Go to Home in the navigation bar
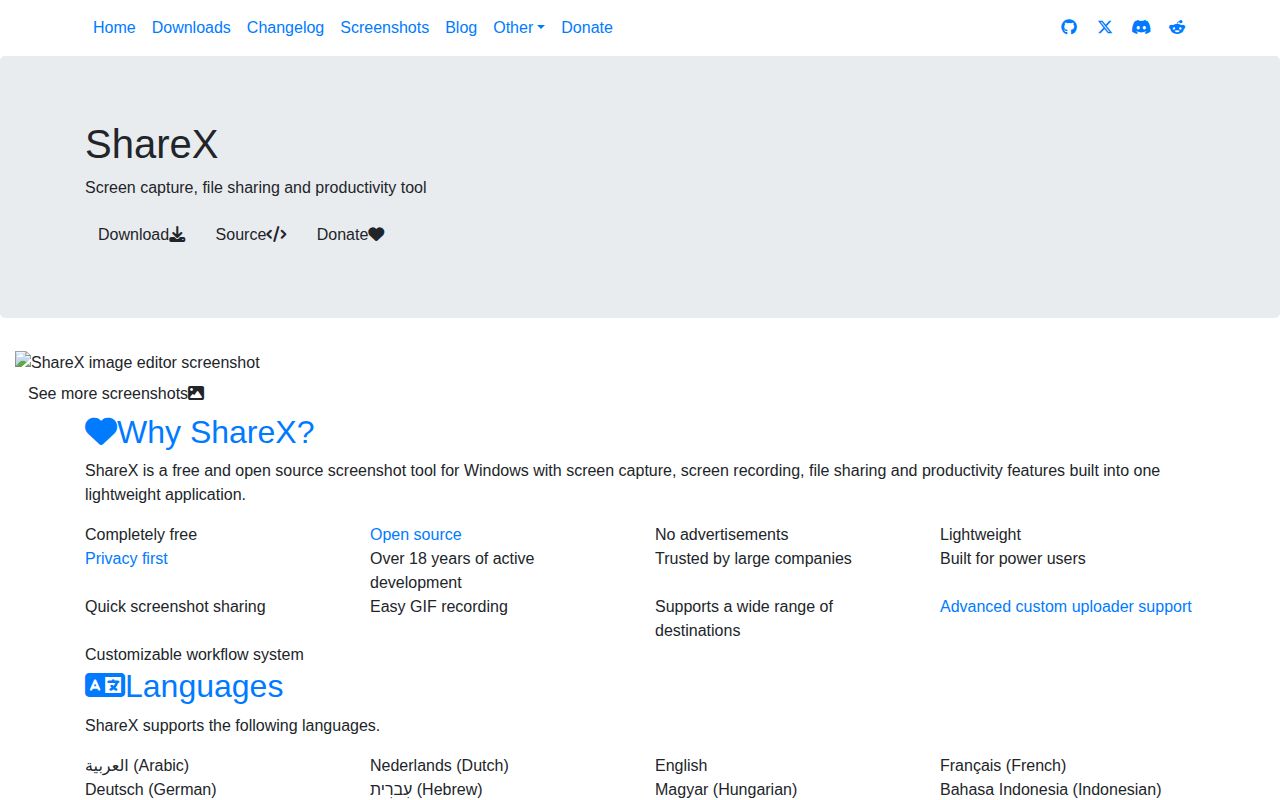 tap(114, 27)
